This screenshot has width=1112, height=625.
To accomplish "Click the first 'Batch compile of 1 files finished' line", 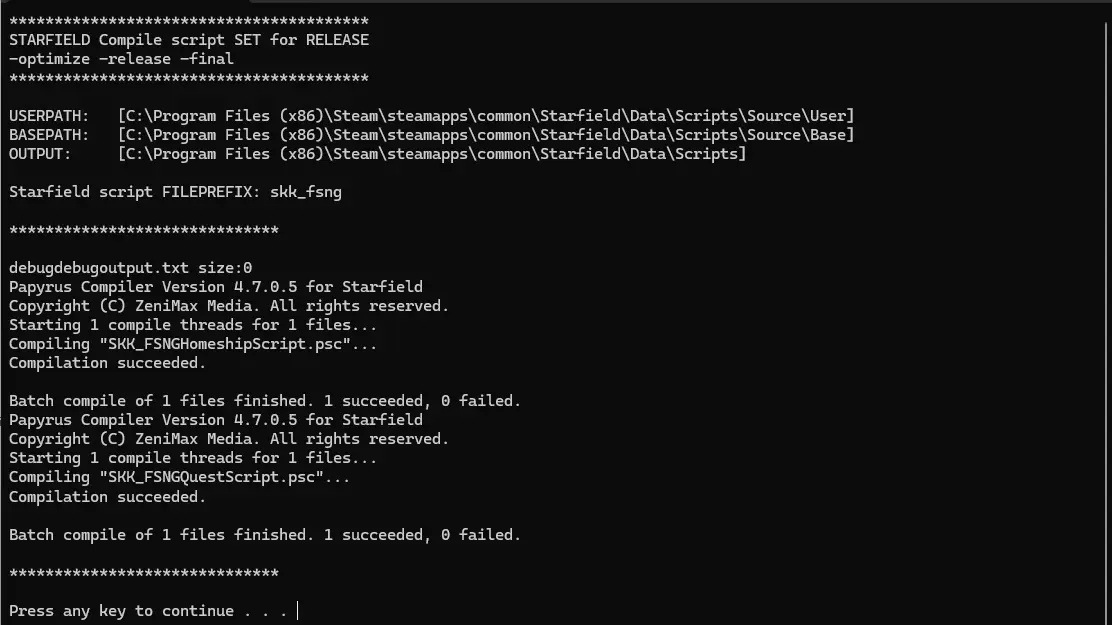I will coord(265,401).
